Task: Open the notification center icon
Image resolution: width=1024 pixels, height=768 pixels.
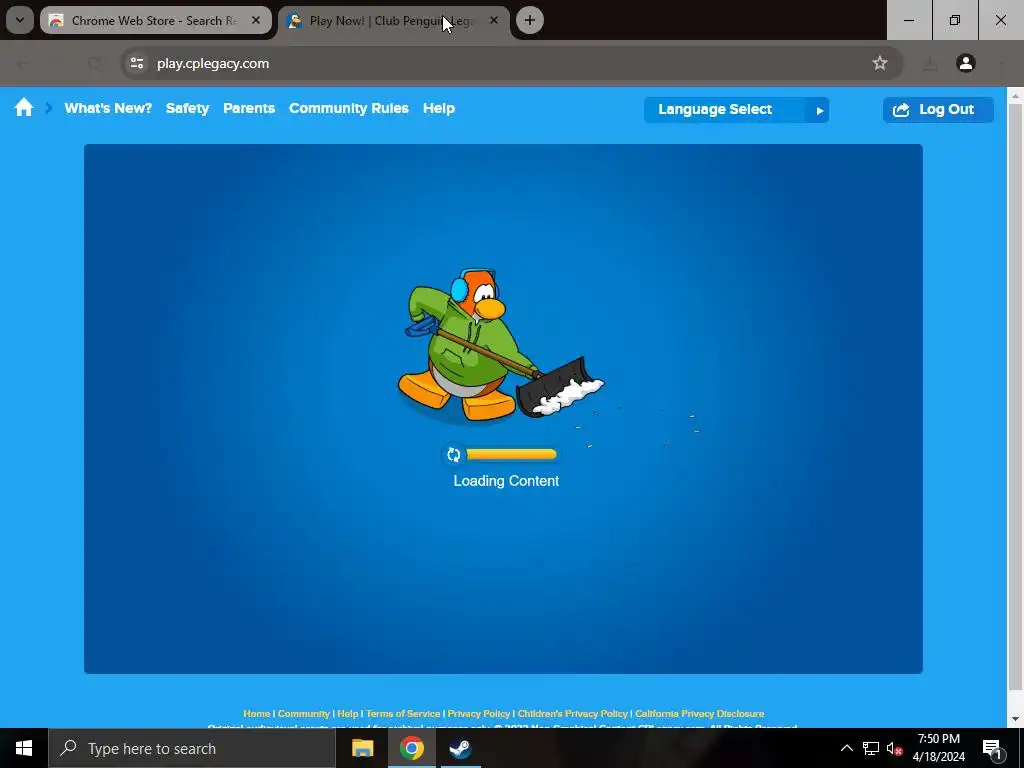Action: click(992, 748)
